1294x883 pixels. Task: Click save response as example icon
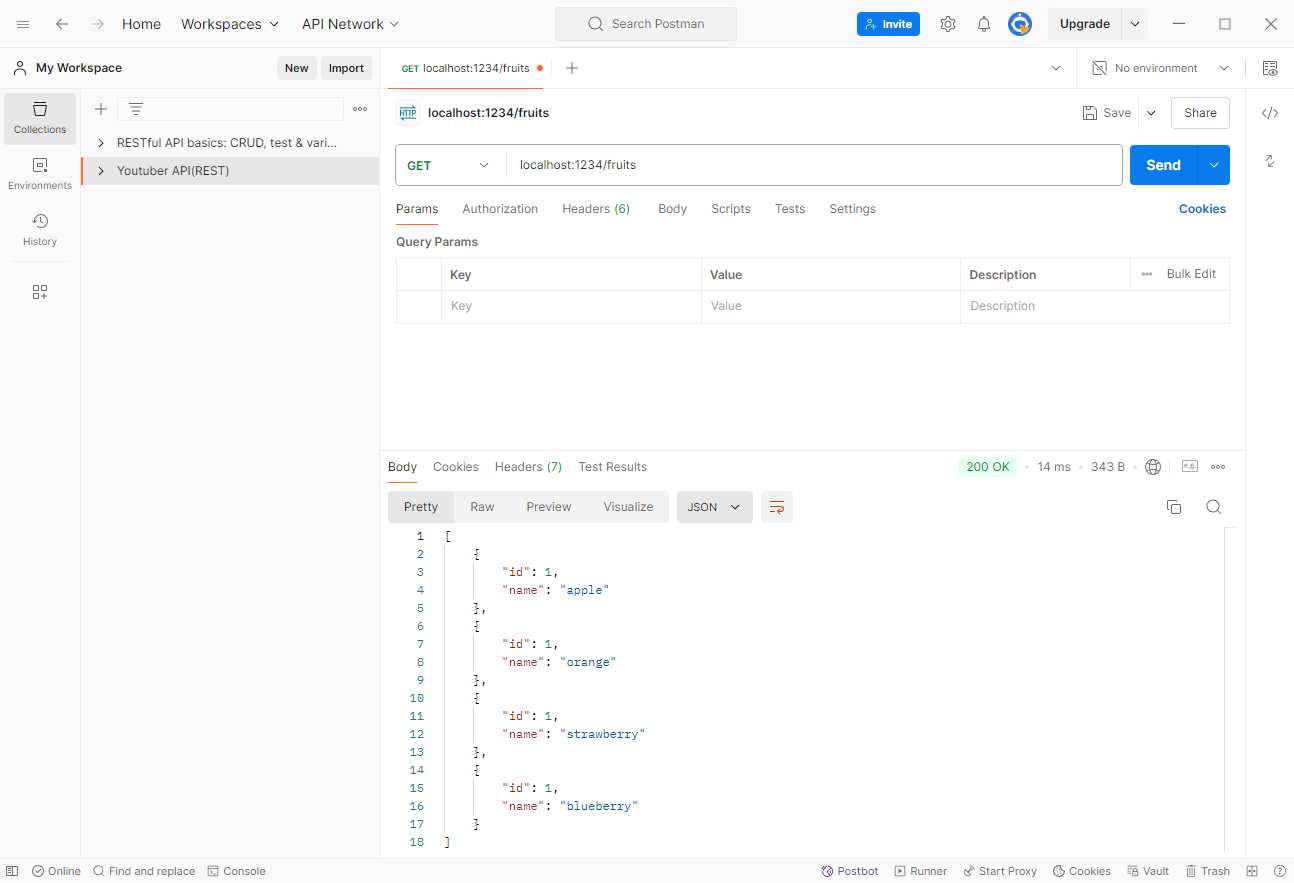1190,467
